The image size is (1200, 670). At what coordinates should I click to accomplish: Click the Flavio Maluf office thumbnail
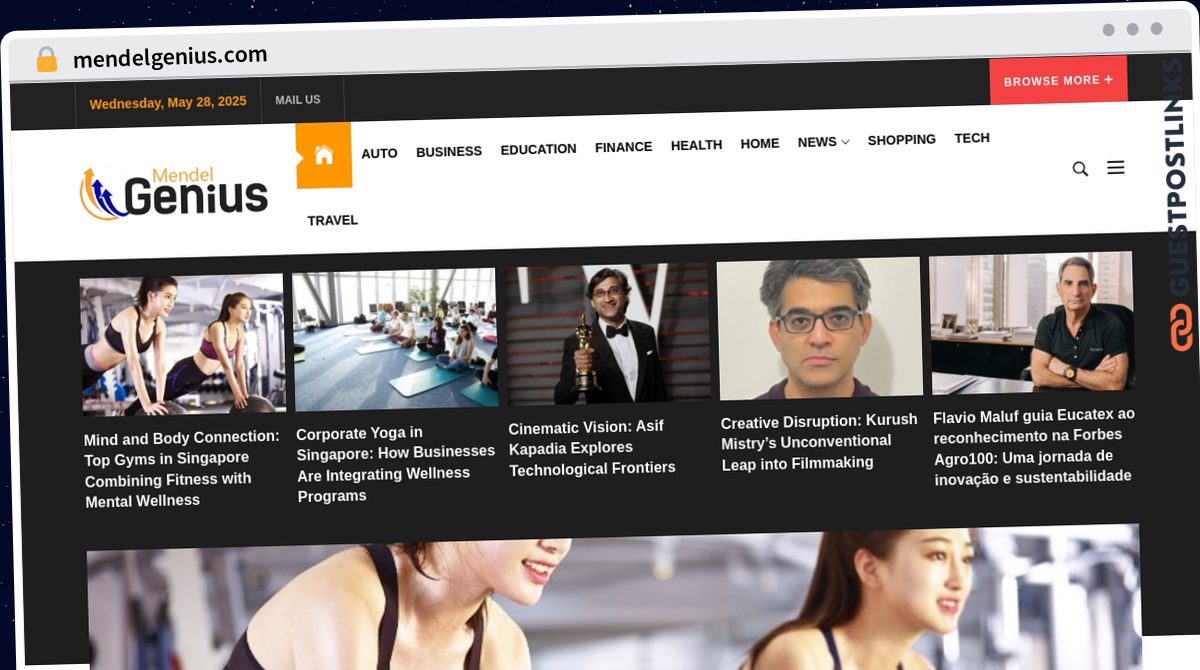click(x=1032, y=322)
